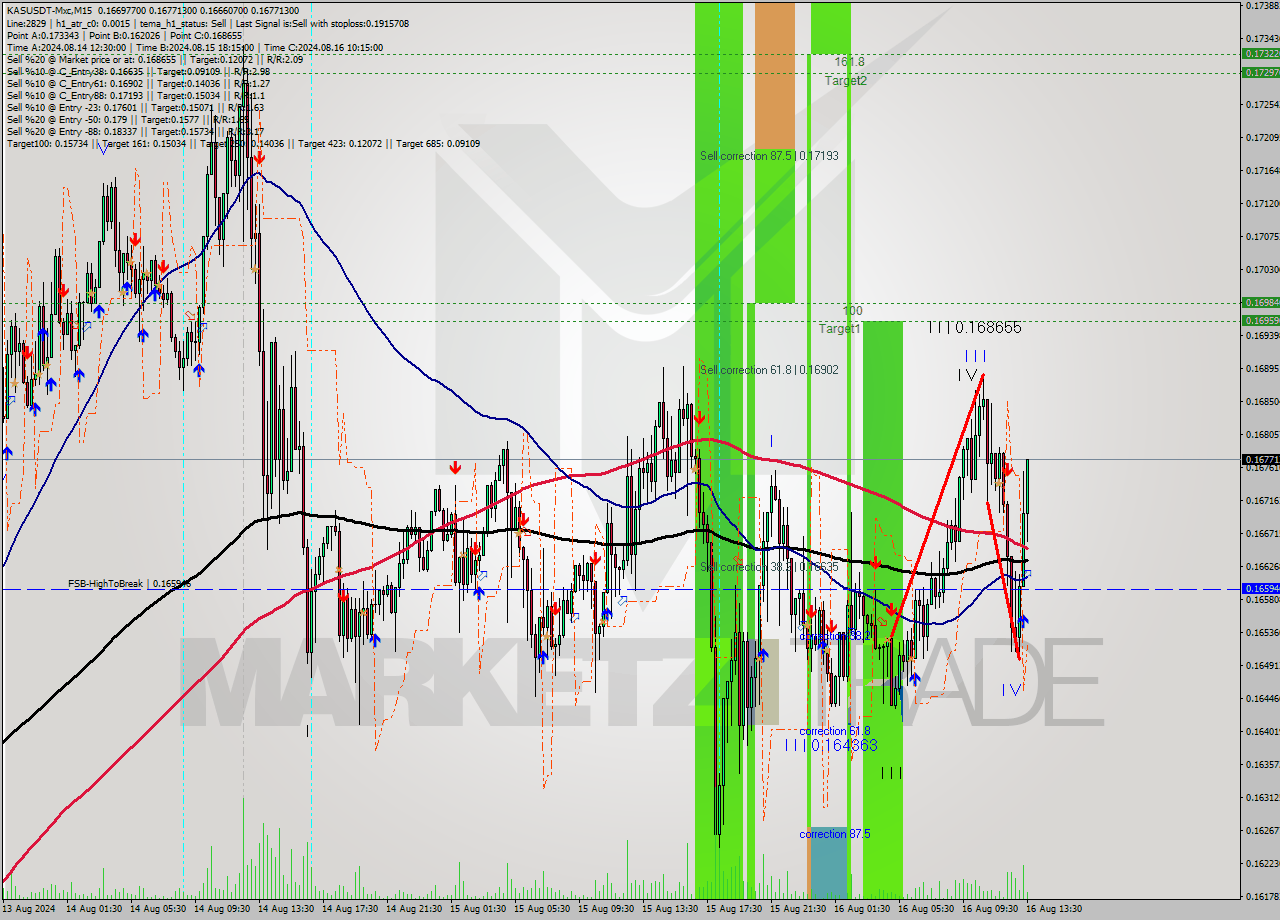The width and height of the screenshot is (1280, 920).
Task: Select the 'I I I 0.164363' wave label
Action: tap(831, 745)
